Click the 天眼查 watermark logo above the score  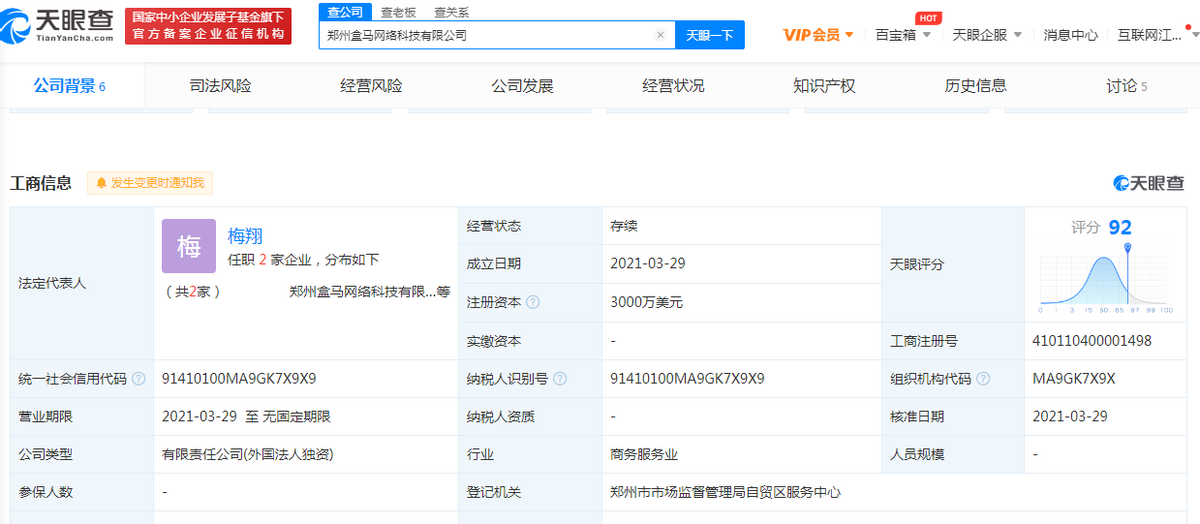click(1149, 183)
